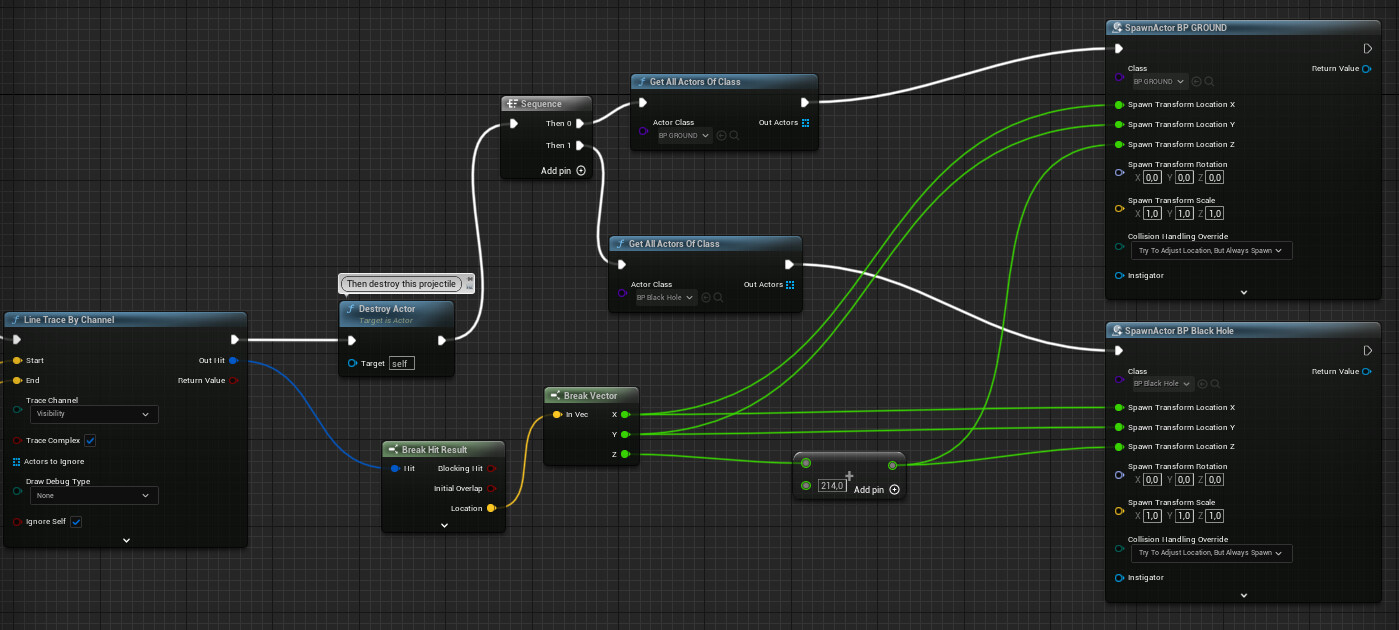Click Add pin on the addition node
Screen dimensions: 1399x630
point(875,490)
